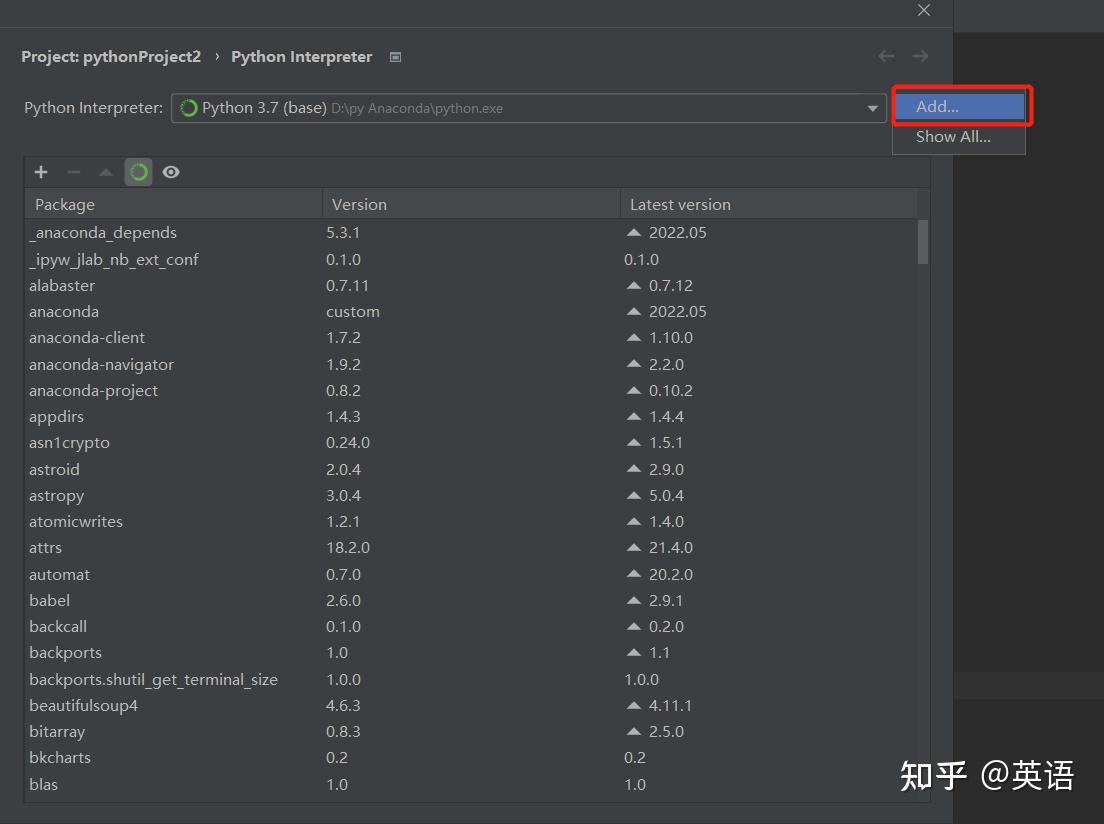Toggle conda environment mode in the toolbar
This screenshot has width=1104, height=824.
138,171
